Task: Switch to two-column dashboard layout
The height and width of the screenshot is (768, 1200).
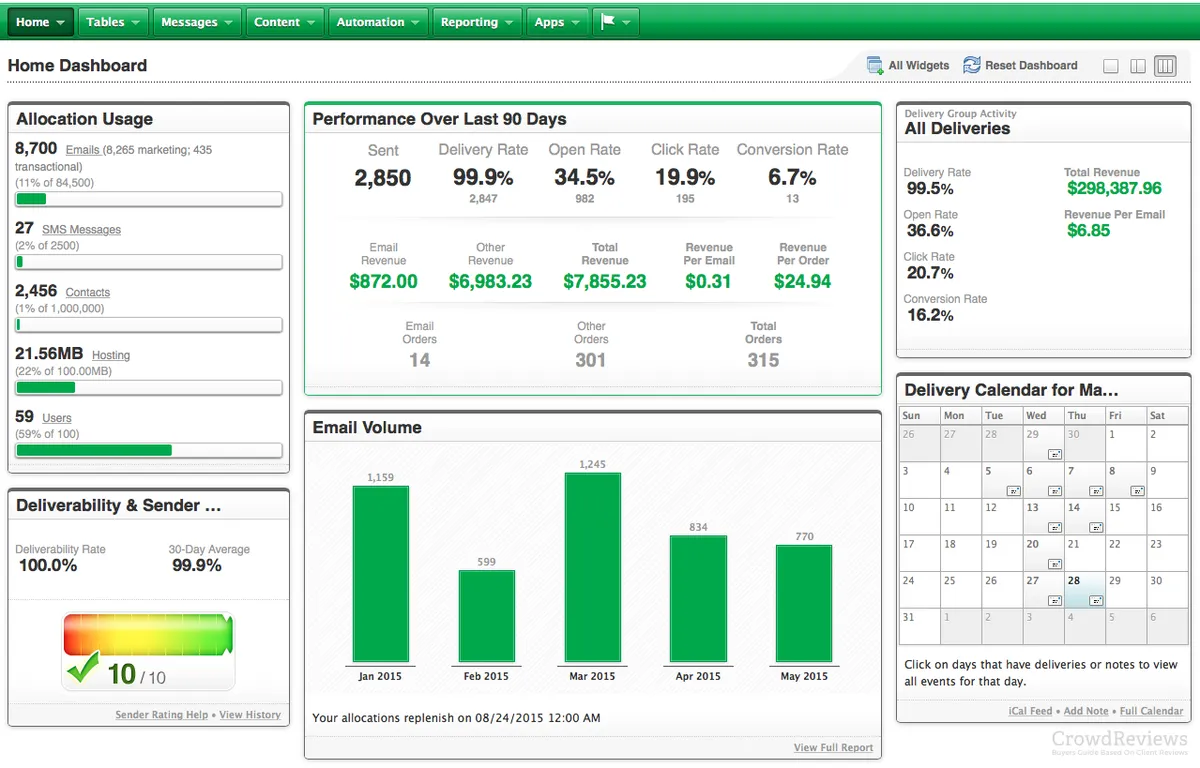Action: 1138,66
